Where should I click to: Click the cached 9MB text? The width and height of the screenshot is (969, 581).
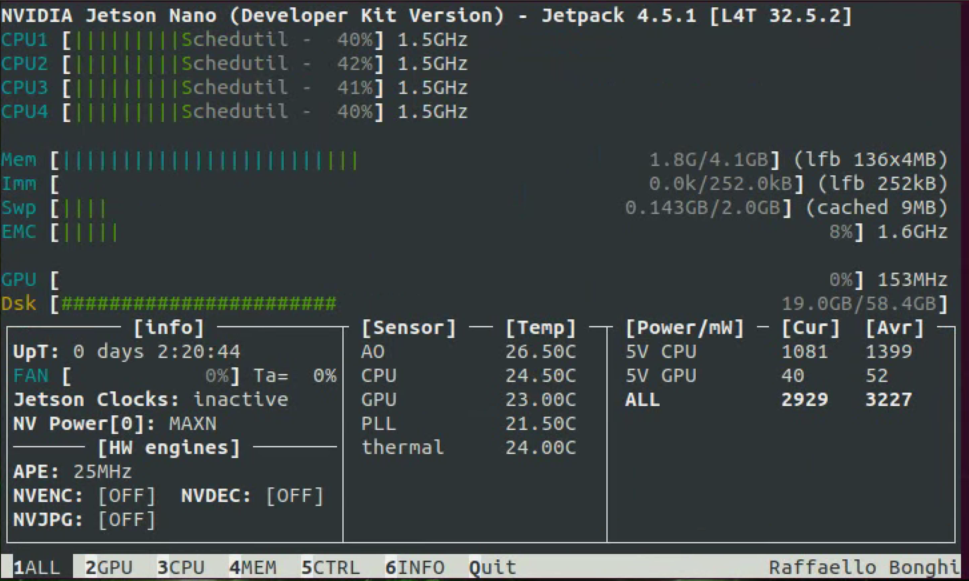coord(877,208)
